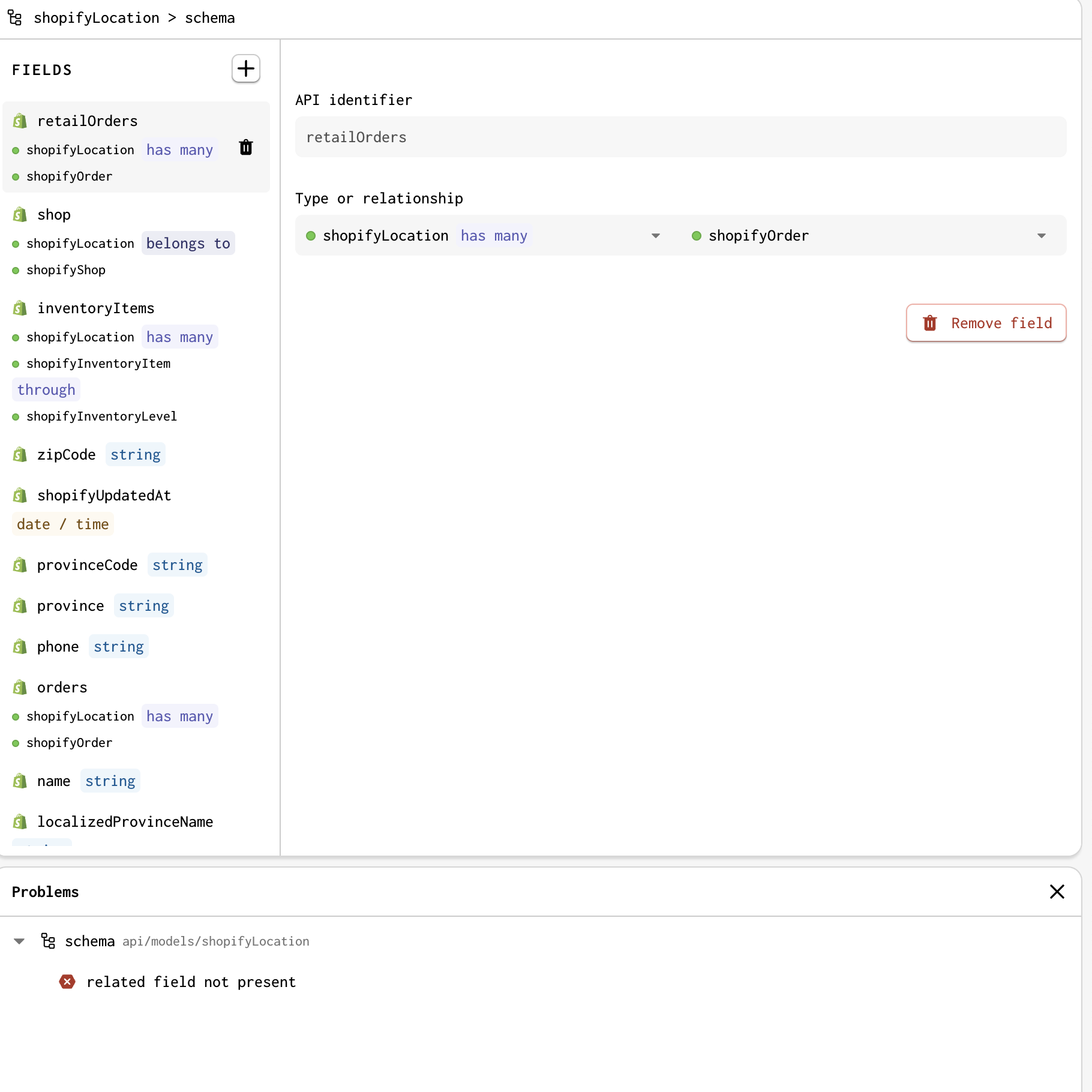Image resolution: width=1092 pixels, height=1092 pixels.
Task: Open the shopifyOrder related model dropdown
Action: click(1041, 235)
